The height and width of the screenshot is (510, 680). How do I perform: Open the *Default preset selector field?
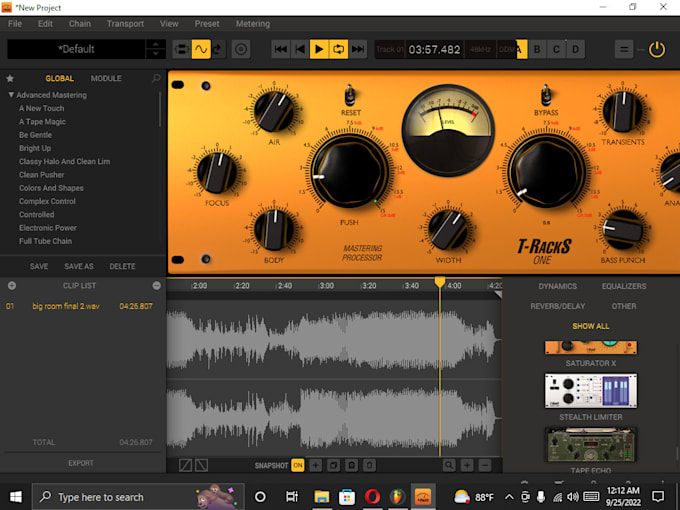tap(76, 49)
